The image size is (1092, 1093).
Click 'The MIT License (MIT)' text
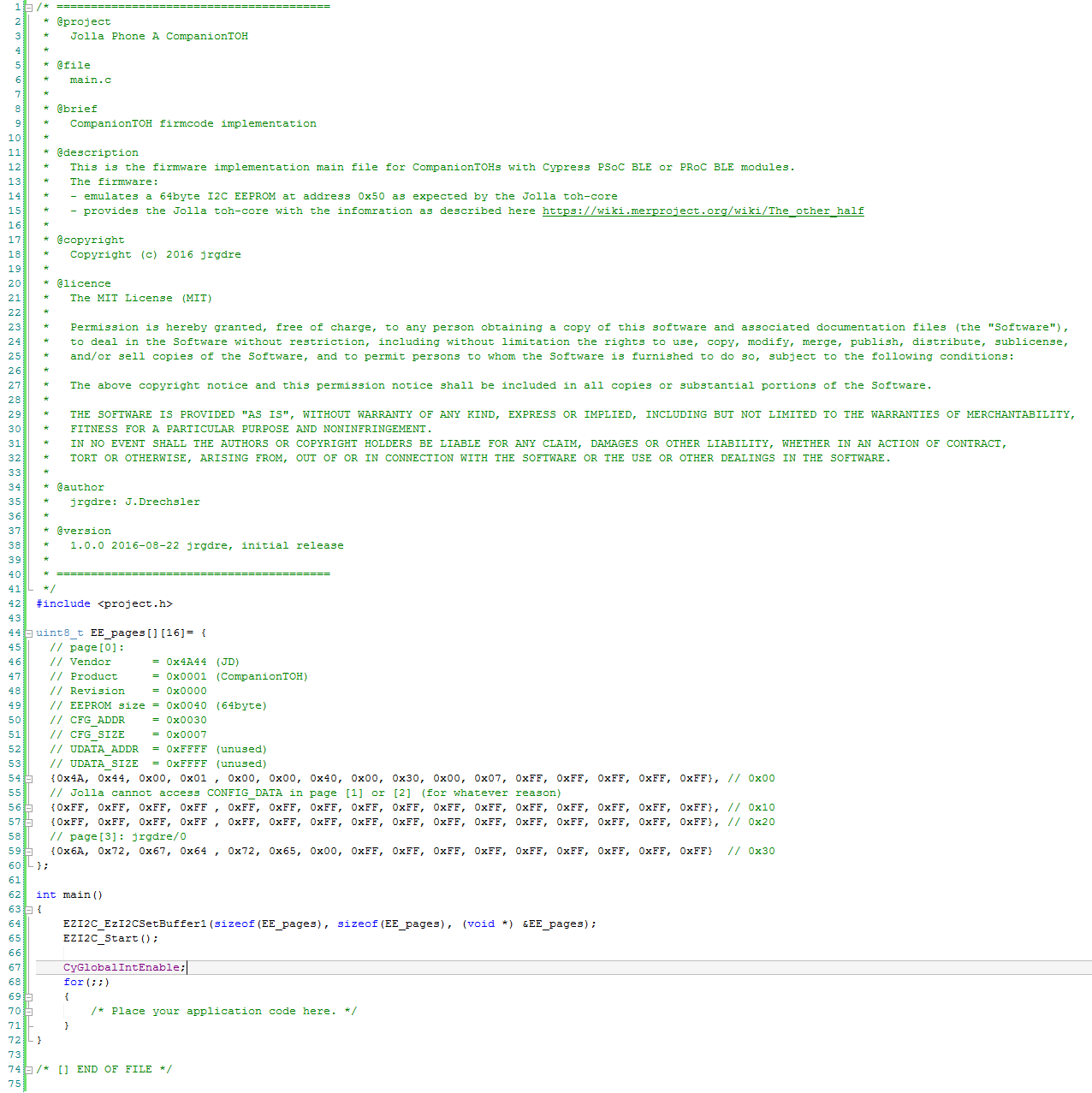(141, 298)
